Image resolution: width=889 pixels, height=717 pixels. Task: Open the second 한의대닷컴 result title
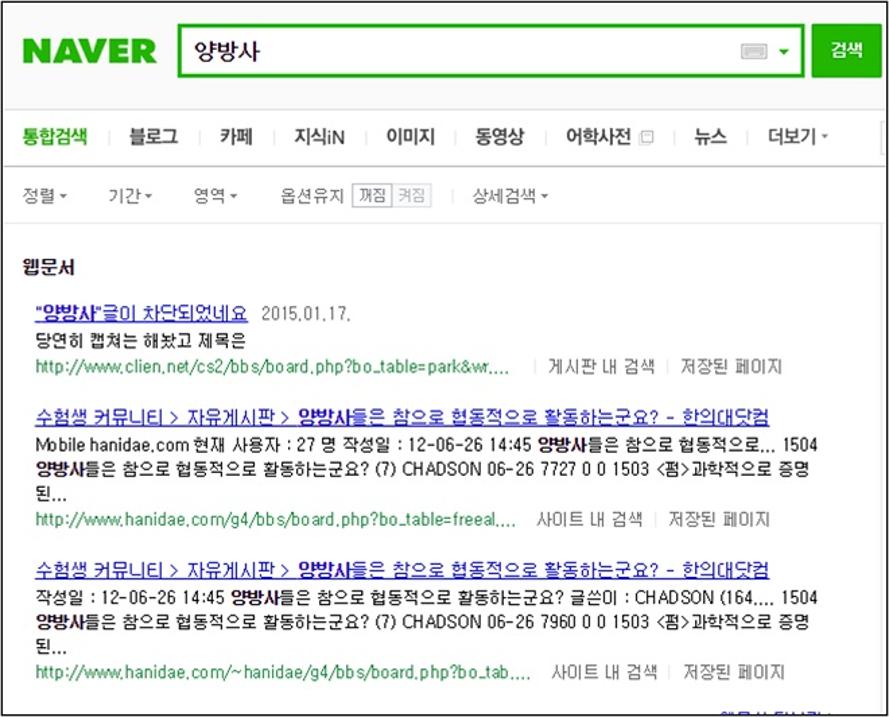pyautogui.click(x=402, y=570)
